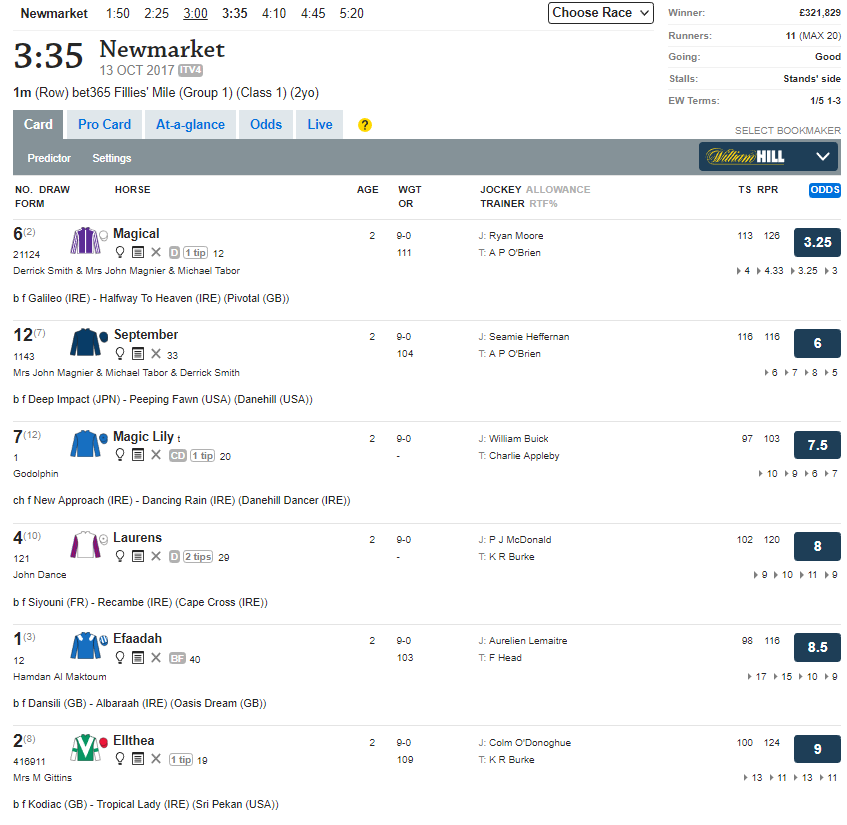Open the Choose Race dropdown
Viewport: 847px width, 825px height.
click(x=601, y=13)
